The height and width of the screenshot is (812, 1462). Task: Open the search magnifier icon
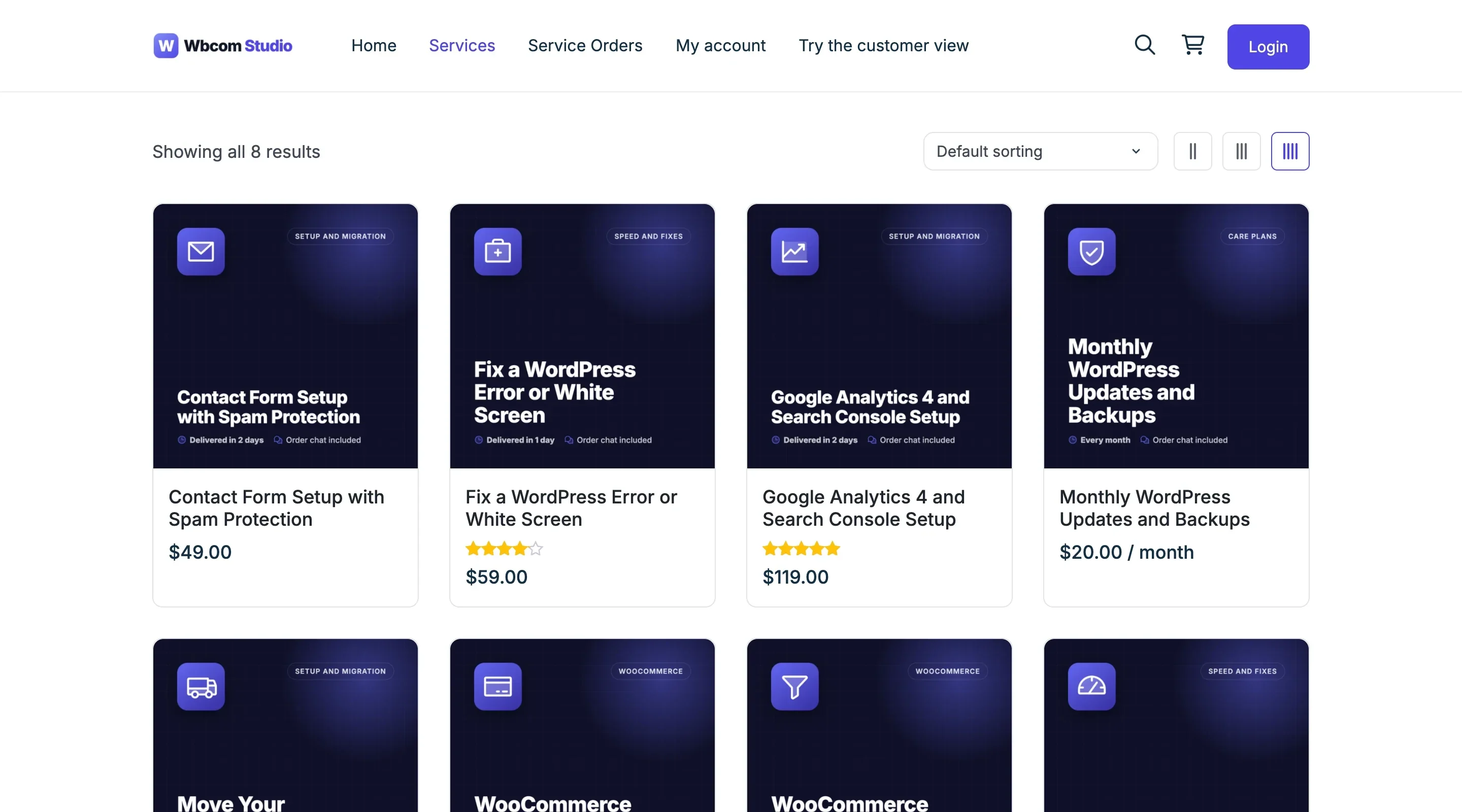coord(1145,45)
